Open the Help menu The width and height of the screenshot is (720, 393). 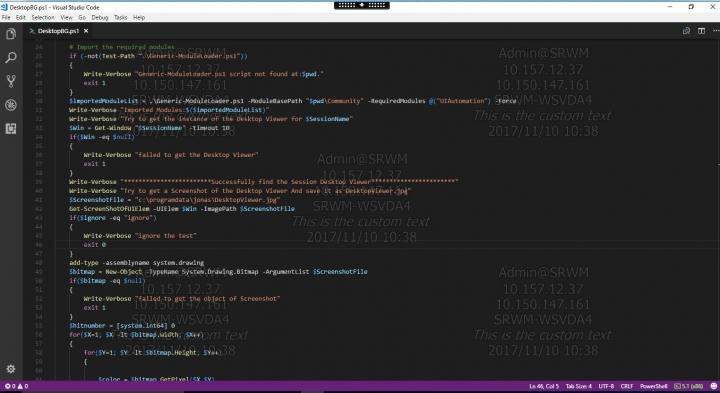pos(139,17)
